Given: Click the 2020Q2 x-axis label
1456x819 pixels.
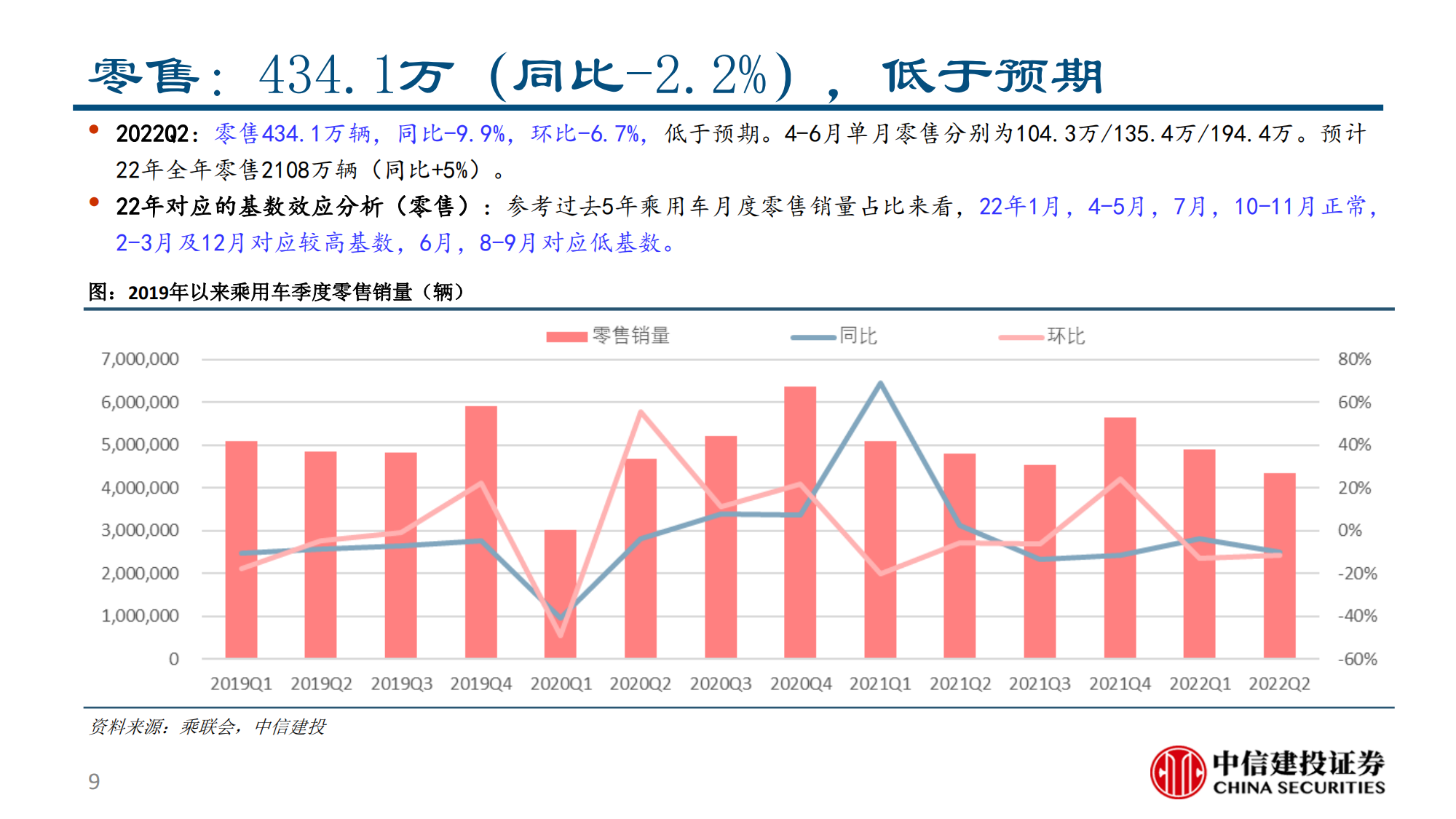Looking at the screenshot, I should (x=641, y=684).
